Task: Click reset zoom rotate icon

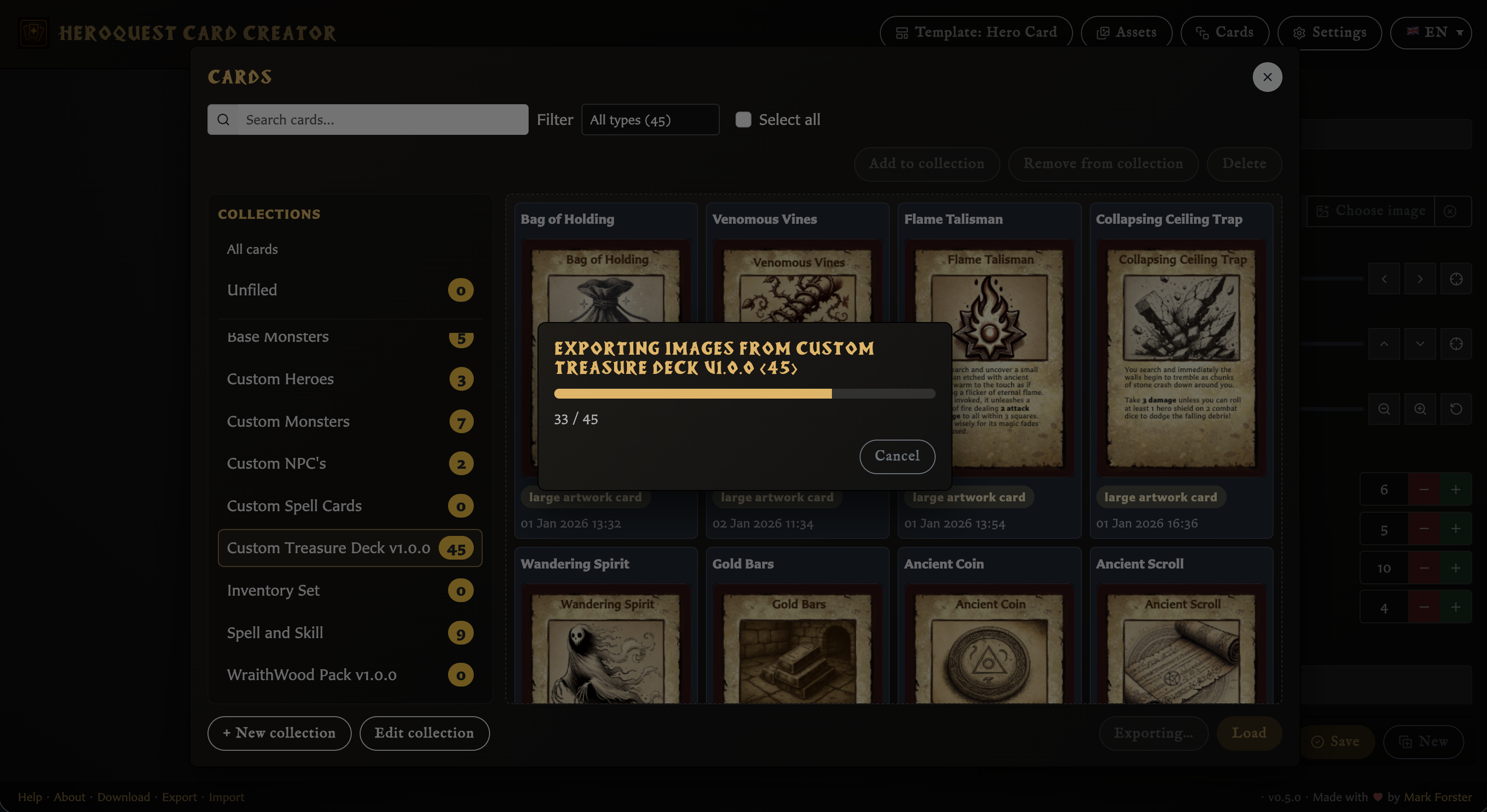Action: [1456, 409]
